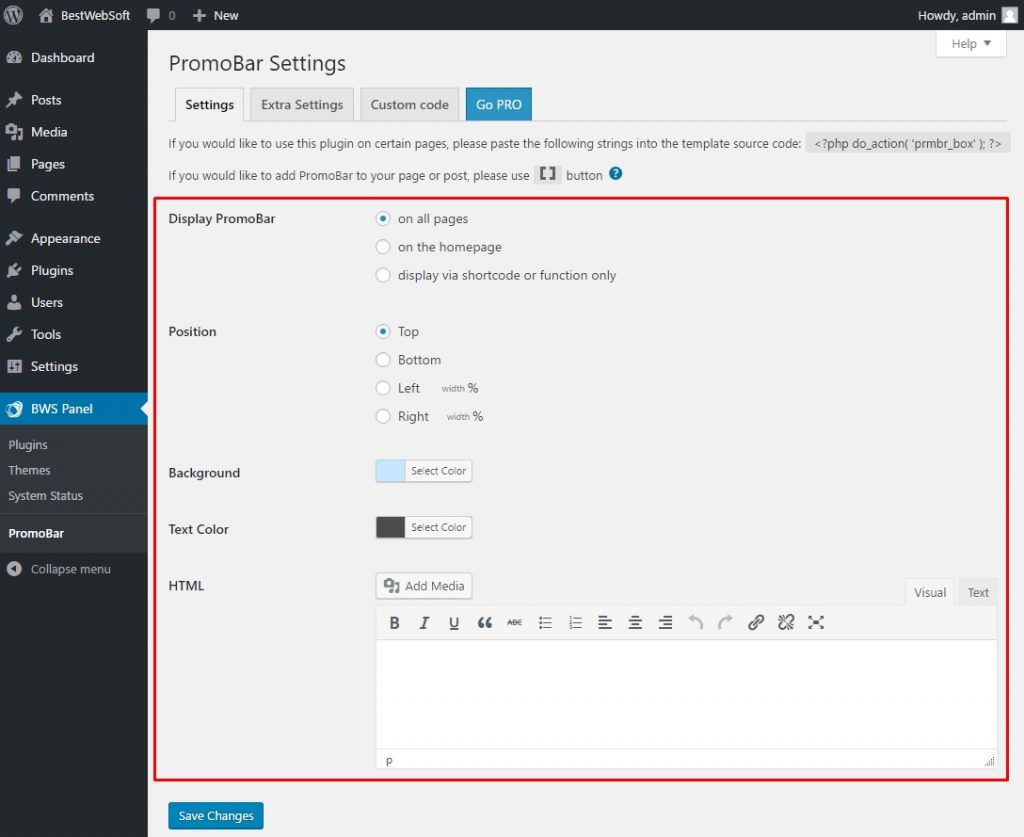This screenshot has height=837, width=1024.
Task: Select the blockquote icon in the editor
Action: [484, 622]
